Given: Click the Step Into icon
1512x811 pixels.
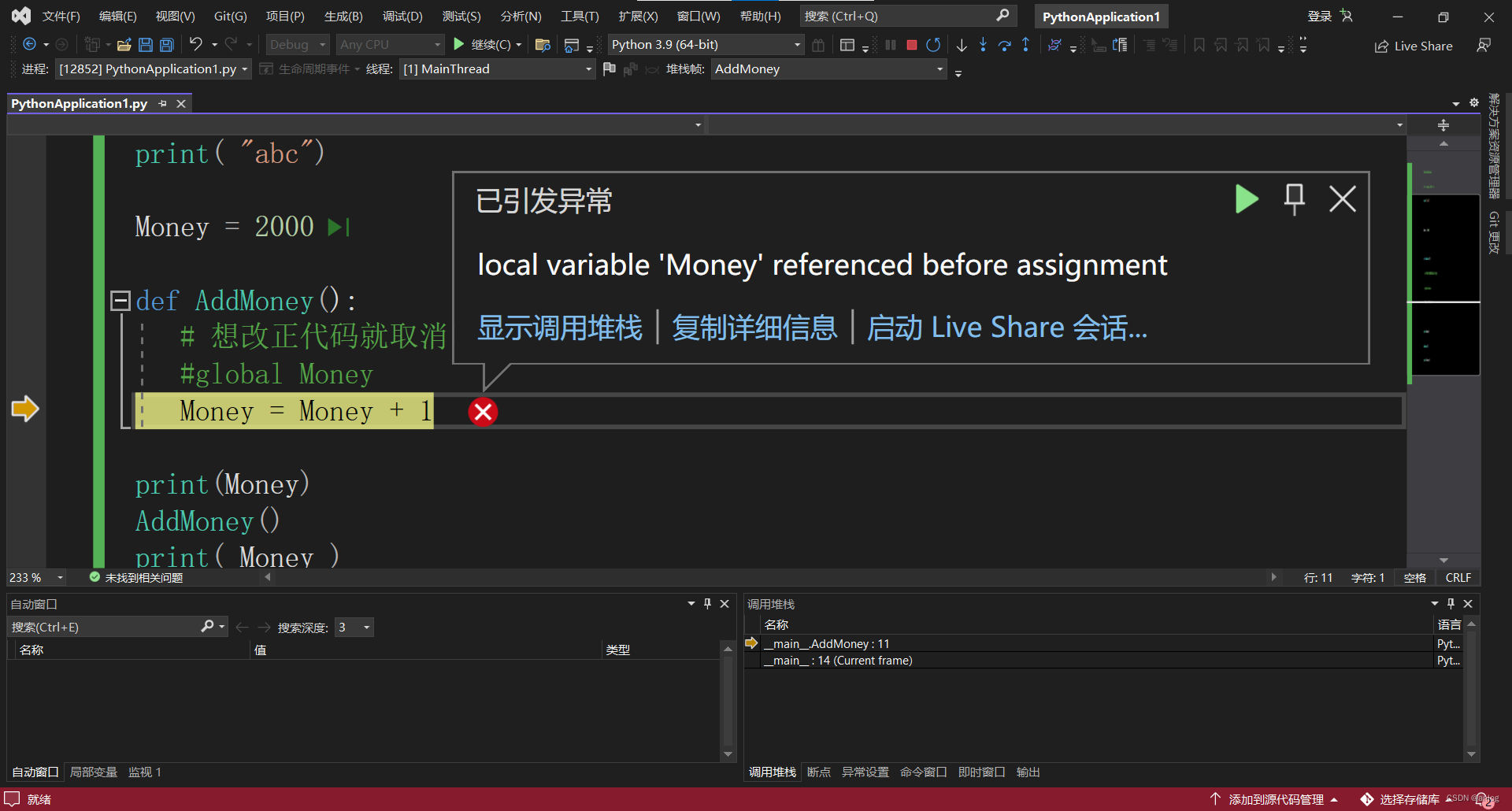Looking at the screenshot, I should coord(983,45).
